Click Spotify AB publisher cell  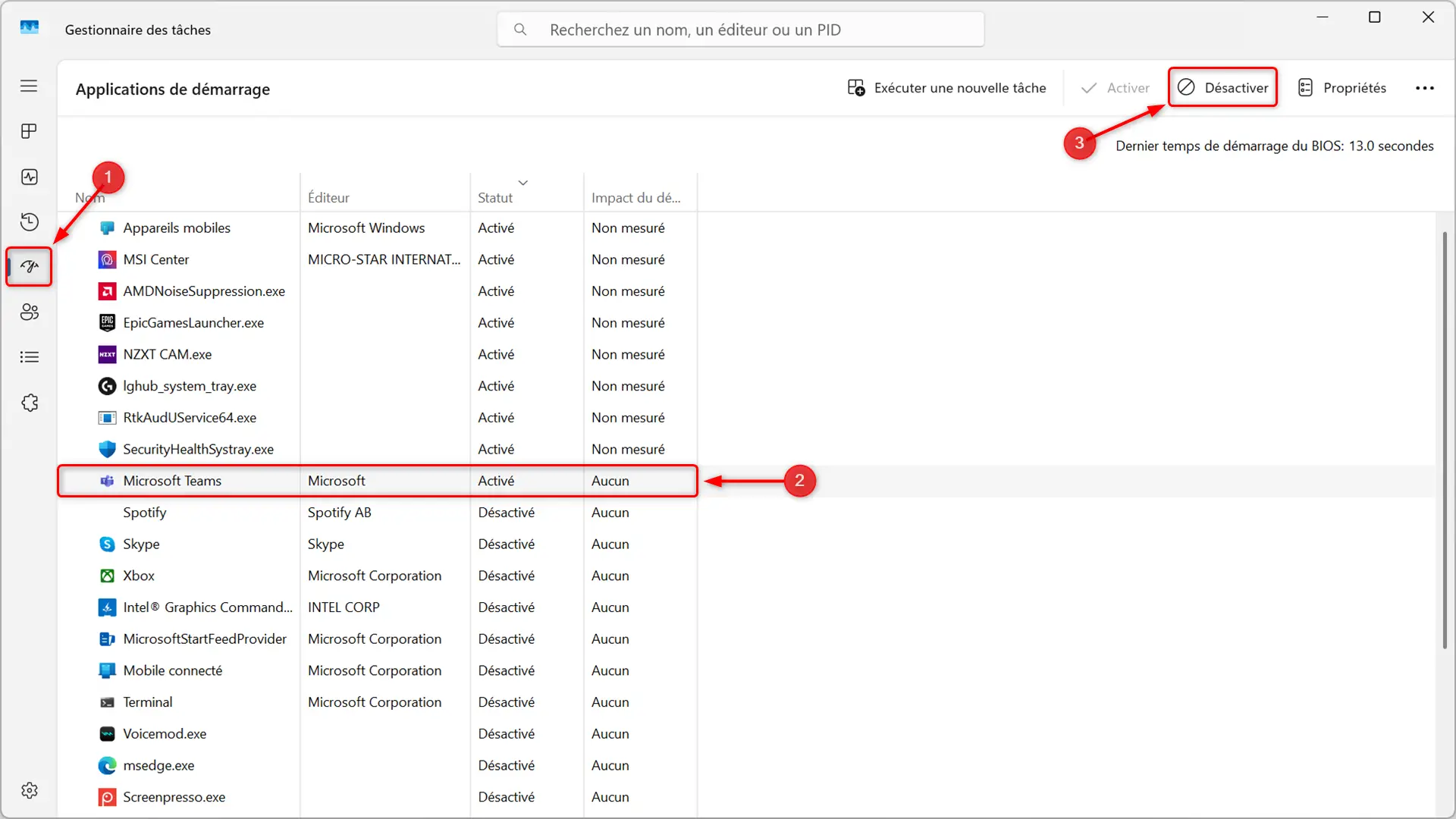pos(340,513)
